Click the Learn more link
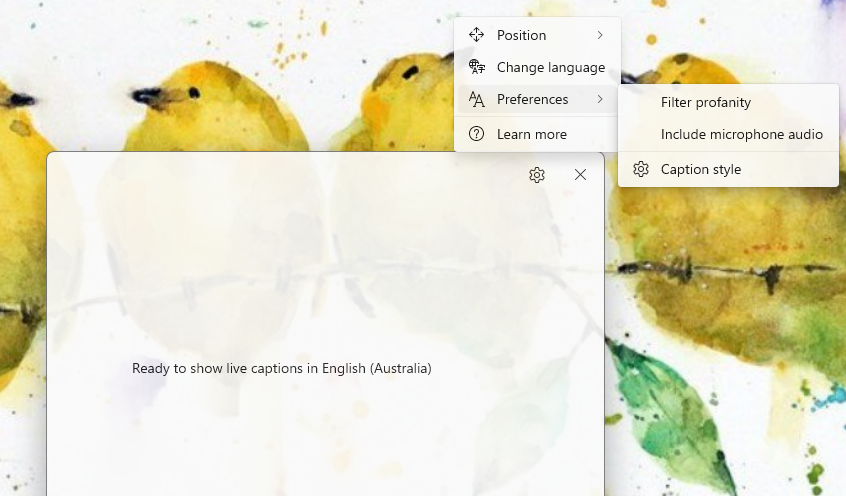Image resolution: width=846 pixels, height=496 pixels. 531,134
